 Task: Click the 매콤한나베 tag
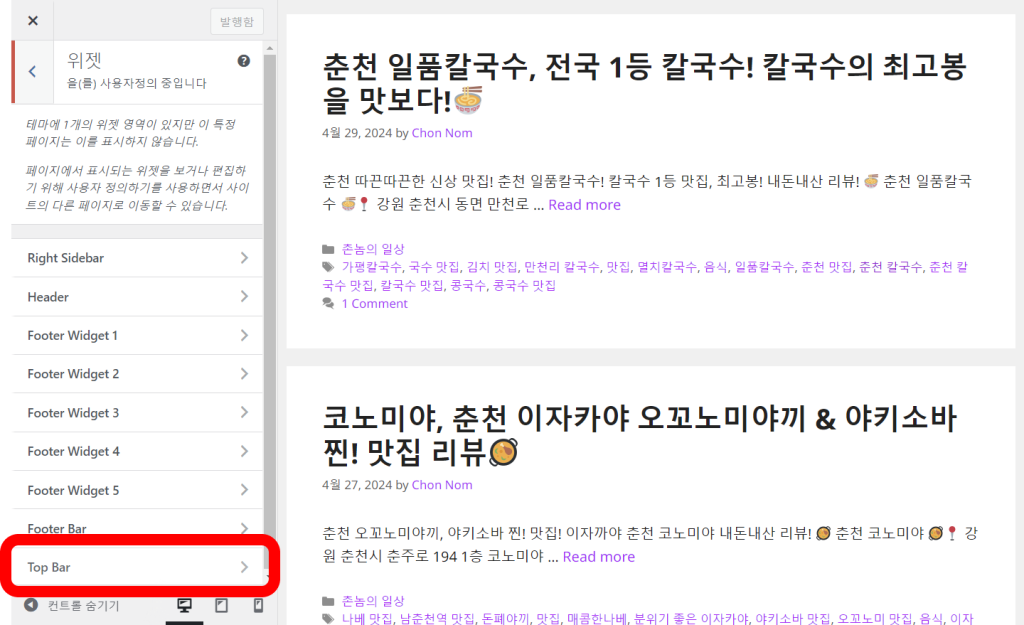(596, 618)
